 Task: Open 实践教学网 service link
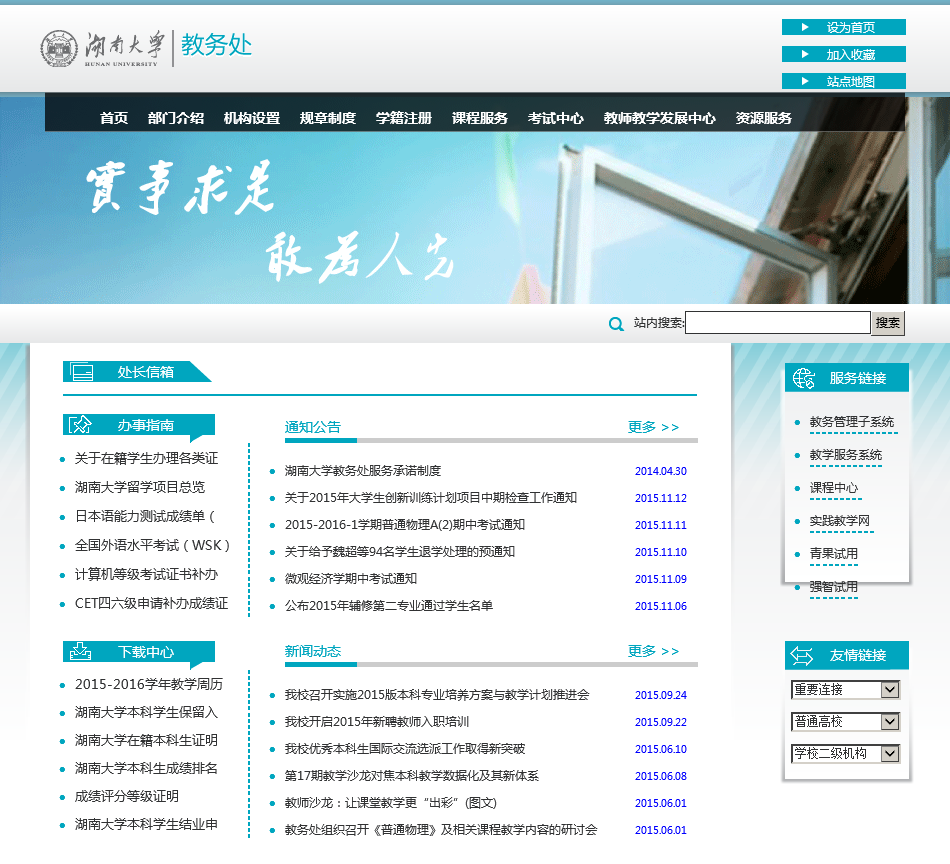click(x=840, y=520)
